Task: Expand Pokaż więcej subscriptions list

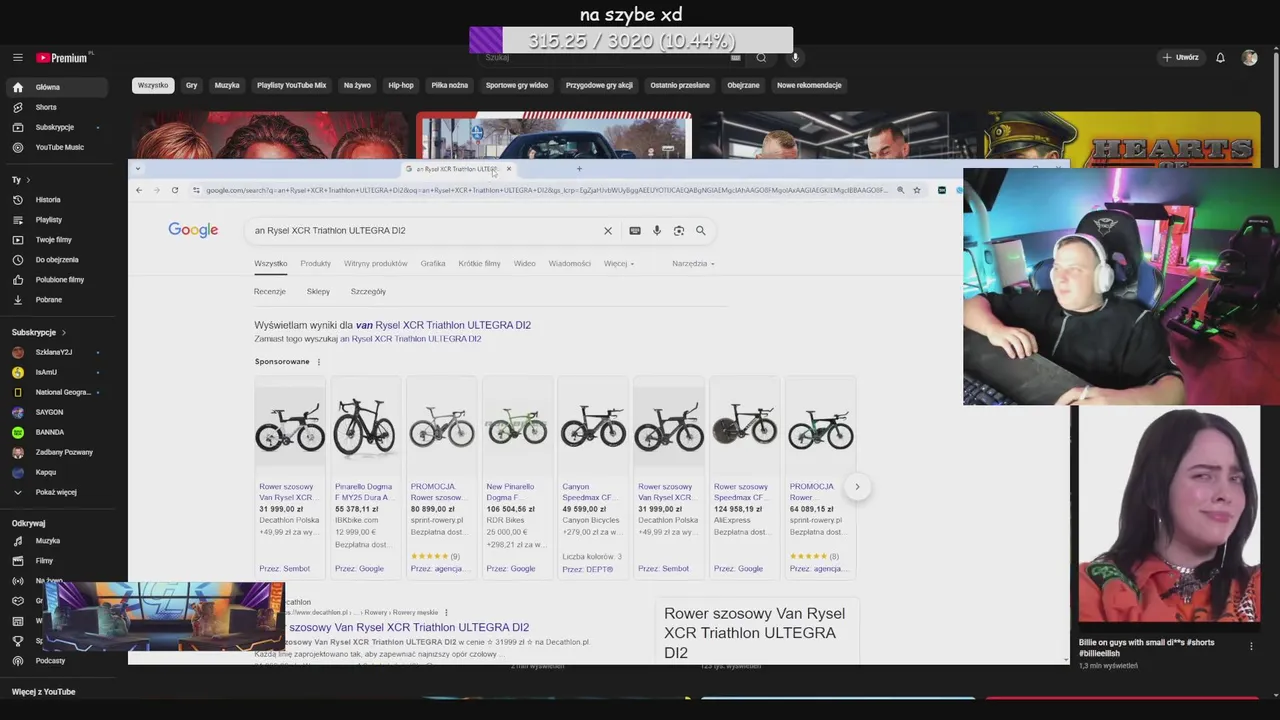Action: pyautogui.click(x=57, y=492)
